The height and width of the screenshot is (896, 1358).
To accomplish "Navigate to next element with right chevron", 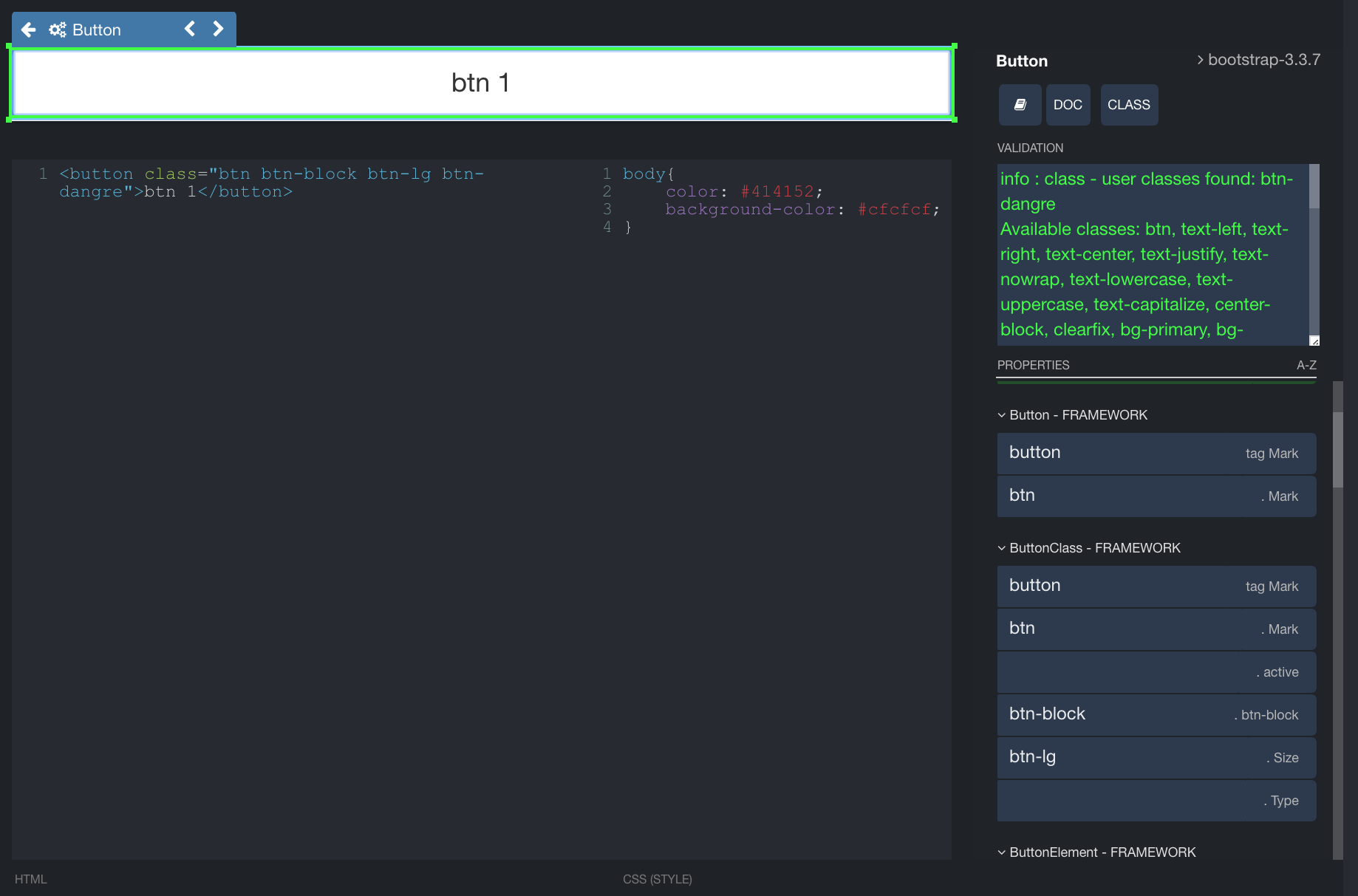I will tap(218, 29).
